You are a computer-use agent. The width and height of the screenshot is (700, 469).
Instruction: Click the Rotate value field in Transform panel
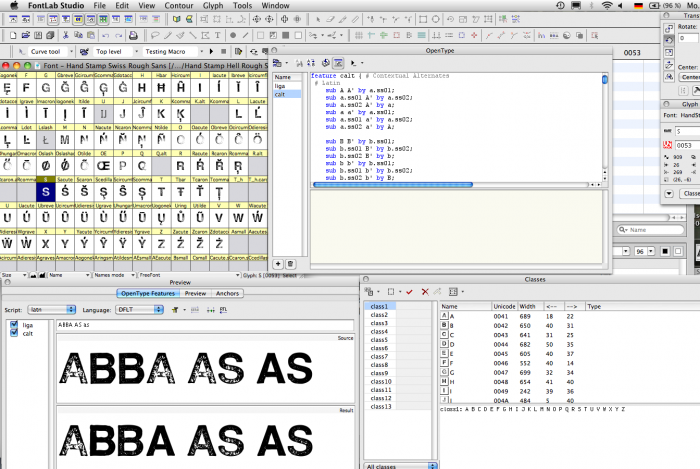point(688,38)
